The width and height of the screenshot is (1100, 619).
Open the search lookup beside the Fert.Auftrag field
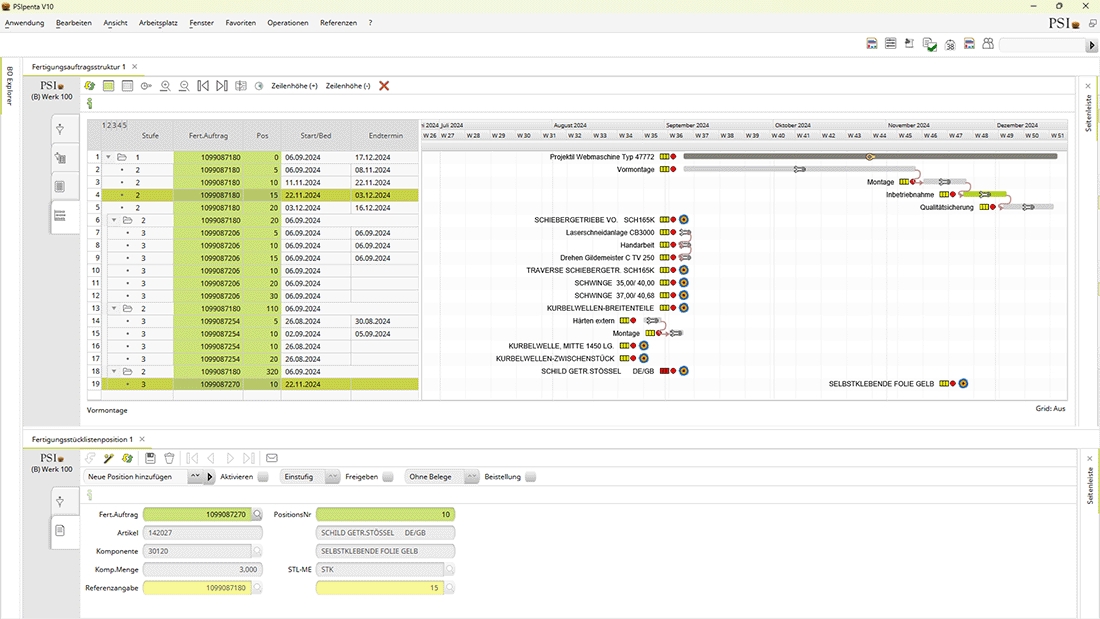[257, 514]
